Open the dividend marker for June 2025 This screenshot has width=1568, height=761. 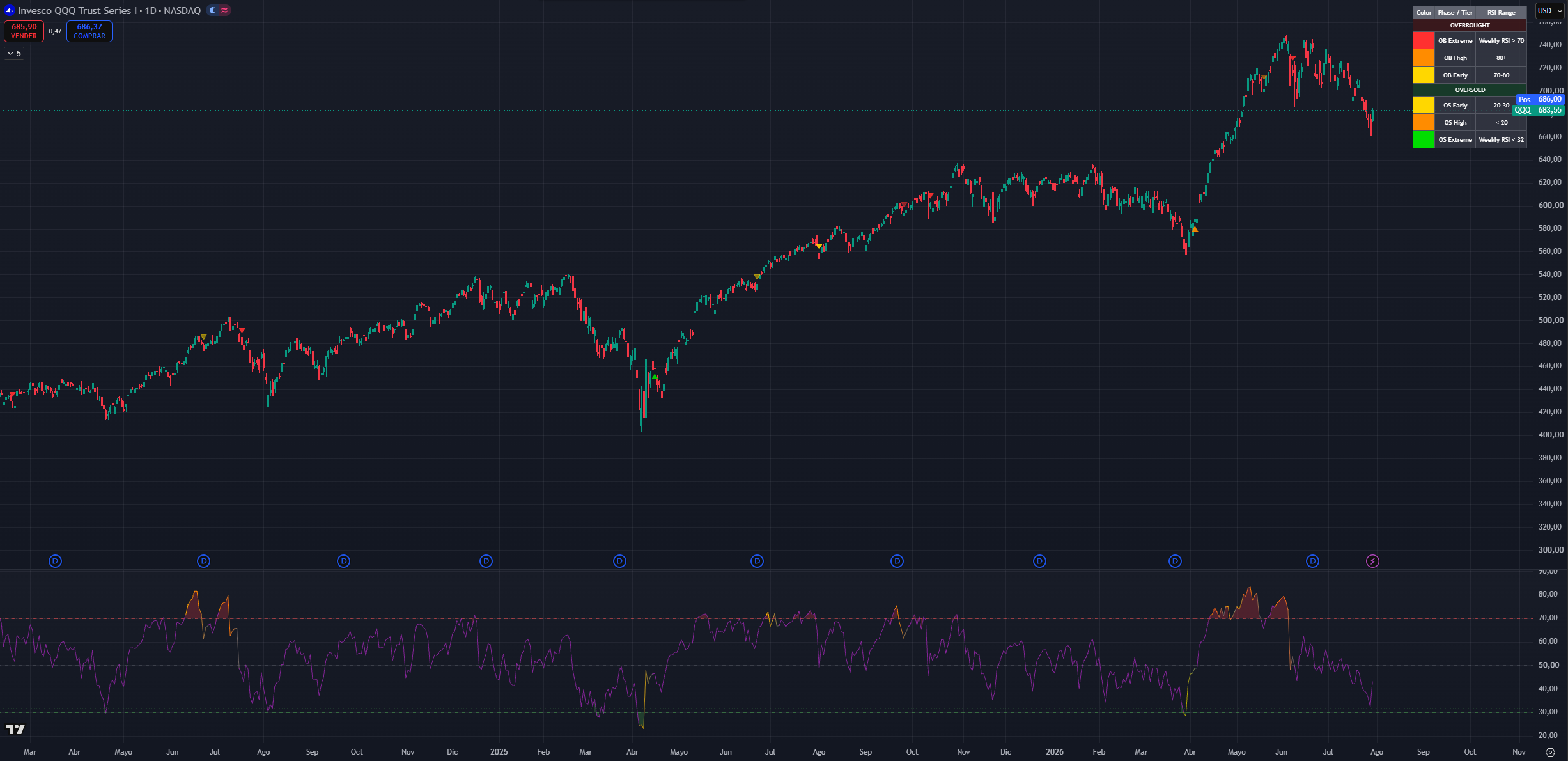pyautogui.click(x=757, y=561)
